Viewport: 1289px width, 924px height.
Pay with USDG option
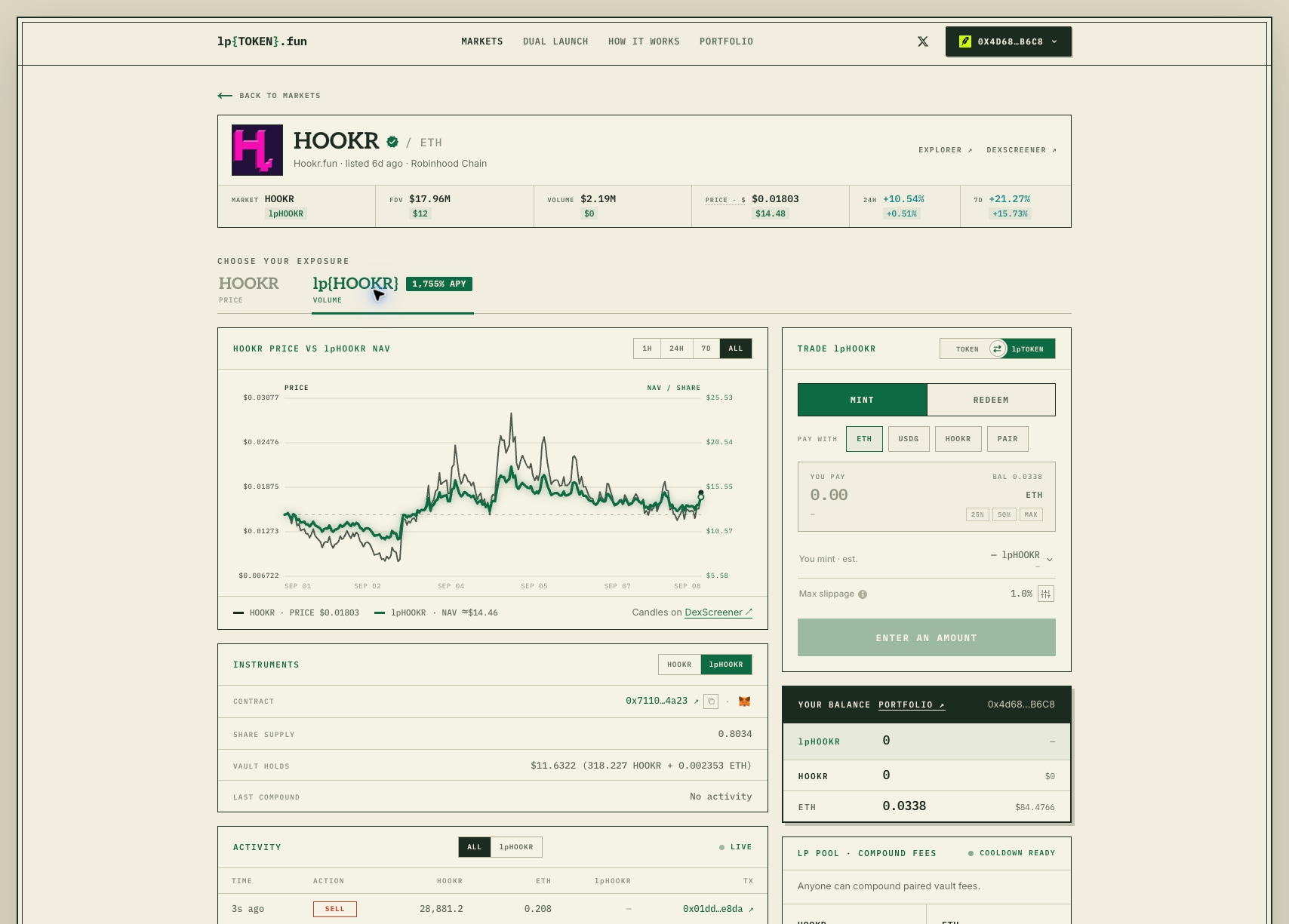coord(909,439)
